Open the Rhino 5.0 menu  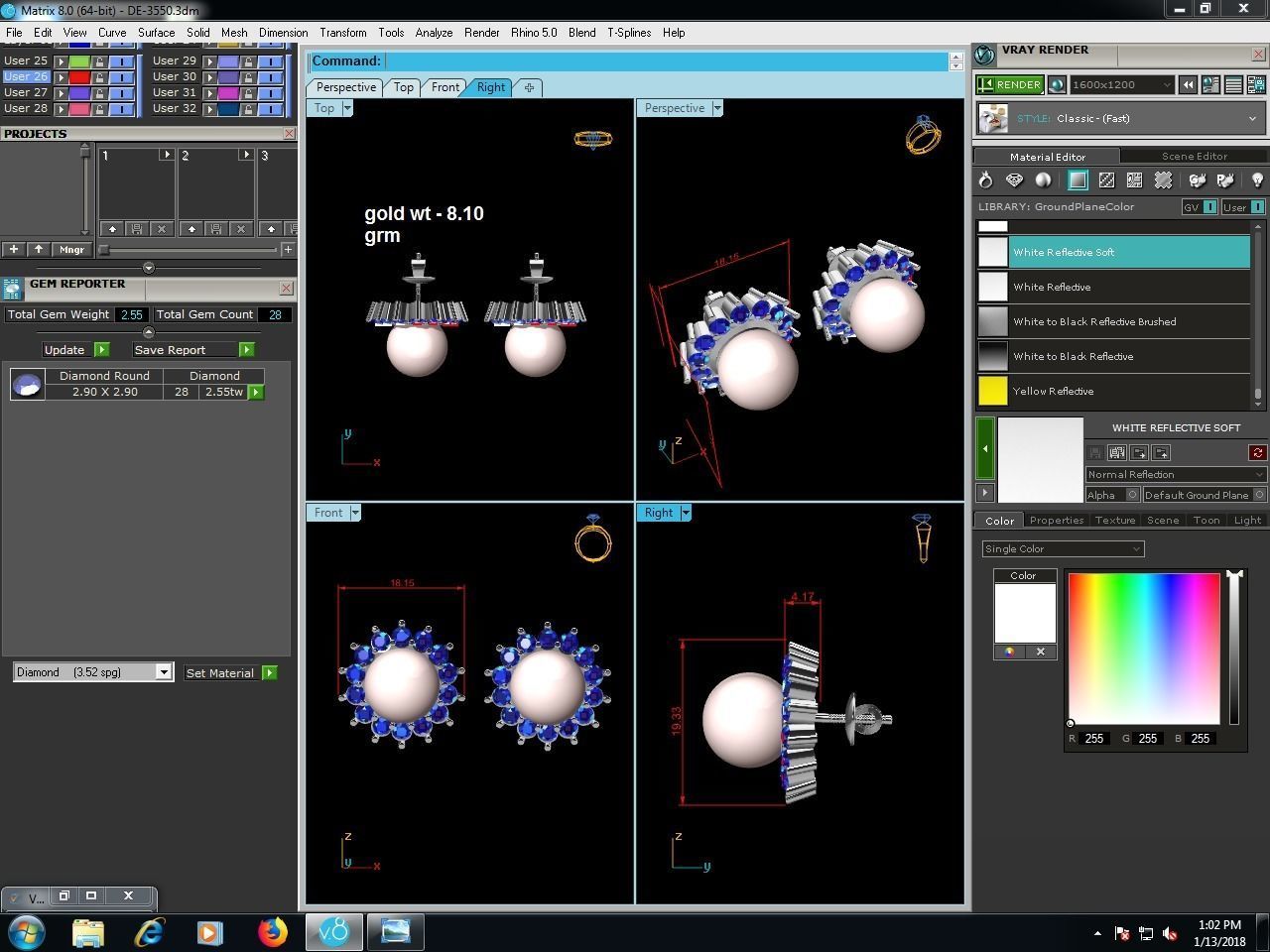534,33
